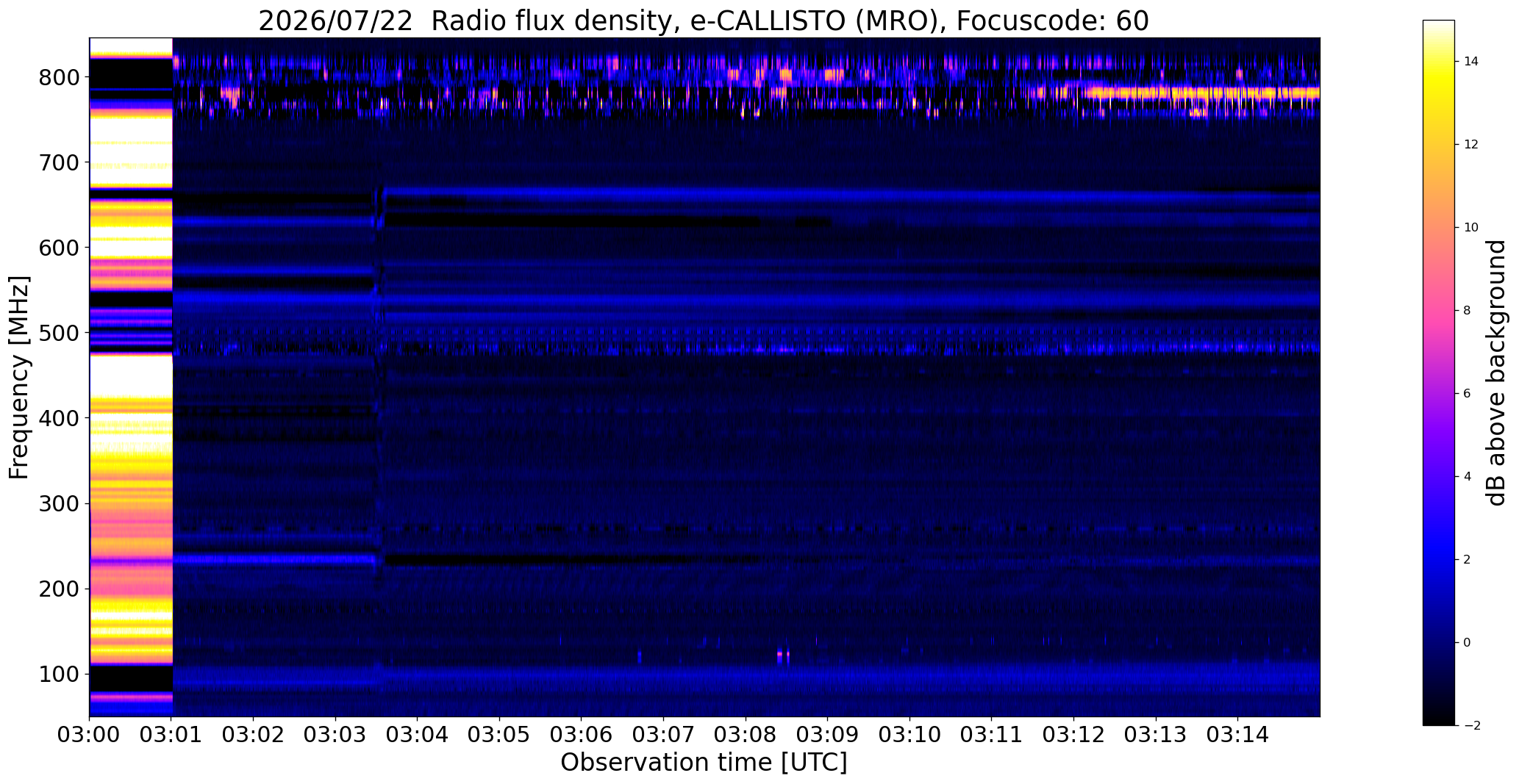This screenshot has width=1519, height=784.
Task: Click the 03:04 time axis tick label
Action: tap(418, 735)
